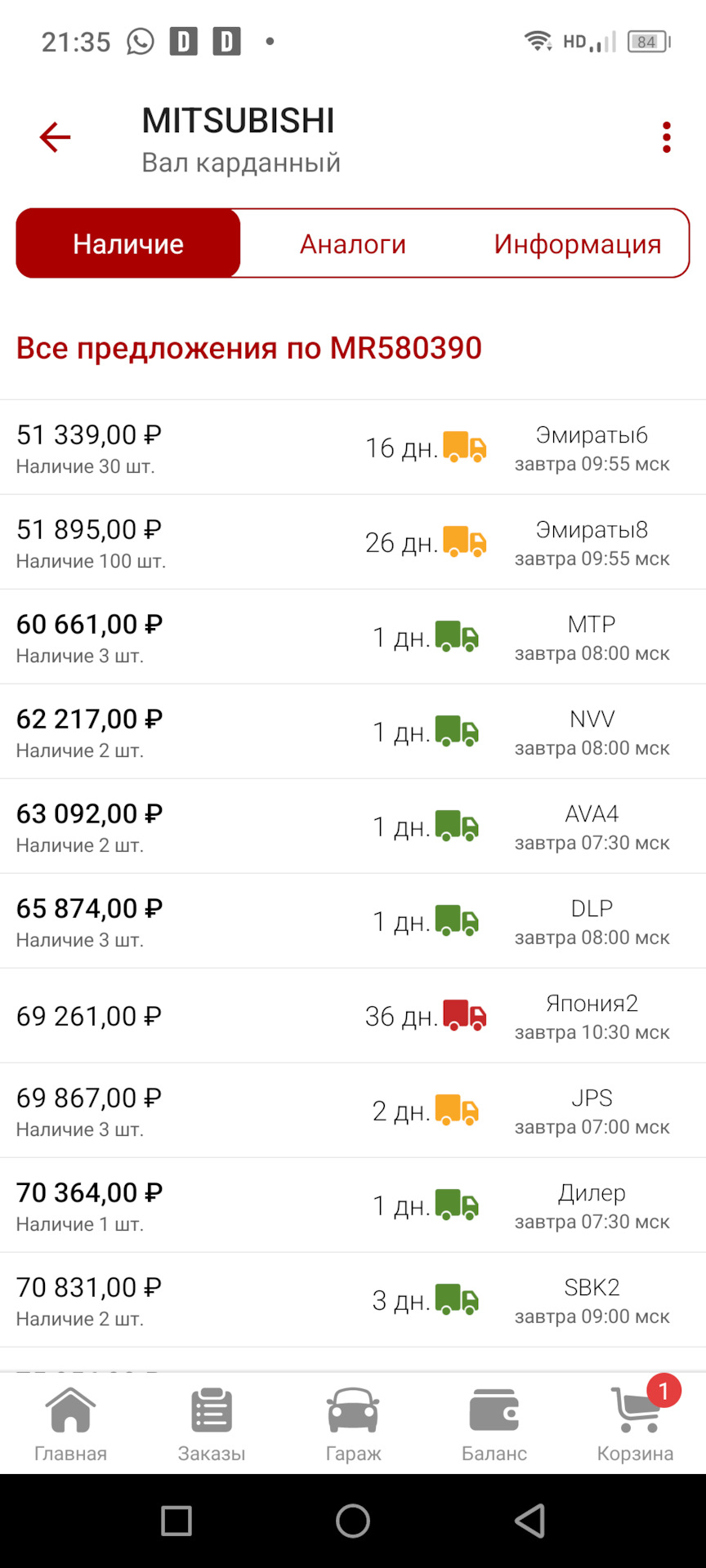706x1568 pixels.
Task: Tap the Android home circle button
Action: (x=353, y=1521)
